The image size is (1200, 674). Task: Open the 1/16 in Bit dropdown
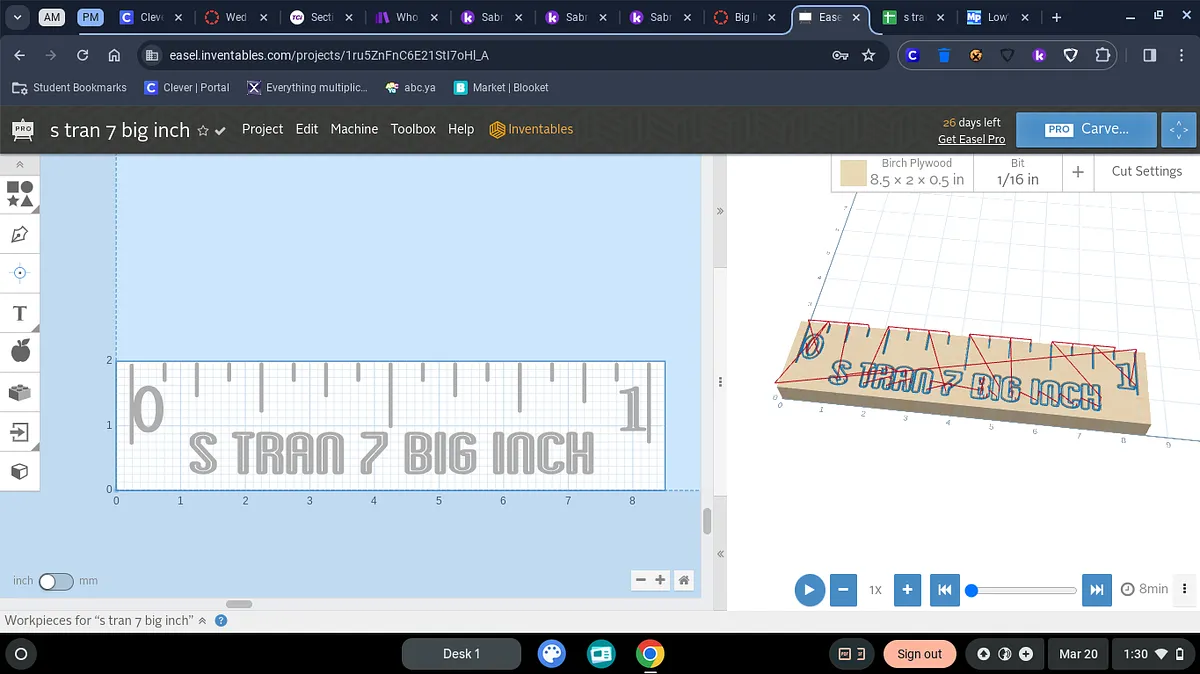point(1017,172)
